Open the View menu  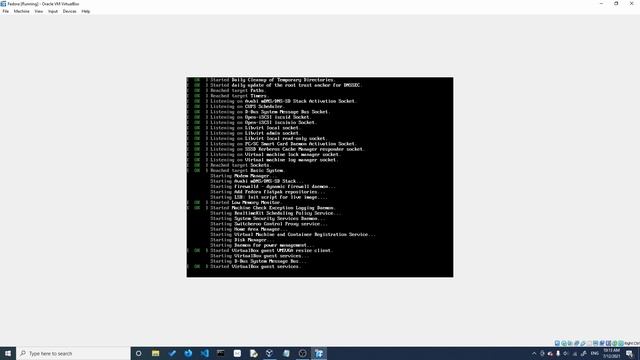(x=39, y=11)
